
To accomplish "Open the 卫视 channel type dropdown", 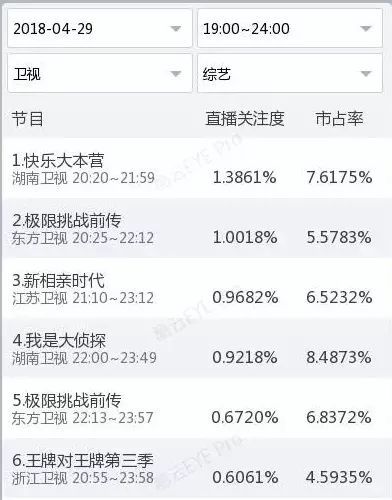I will tap(100, 73).
